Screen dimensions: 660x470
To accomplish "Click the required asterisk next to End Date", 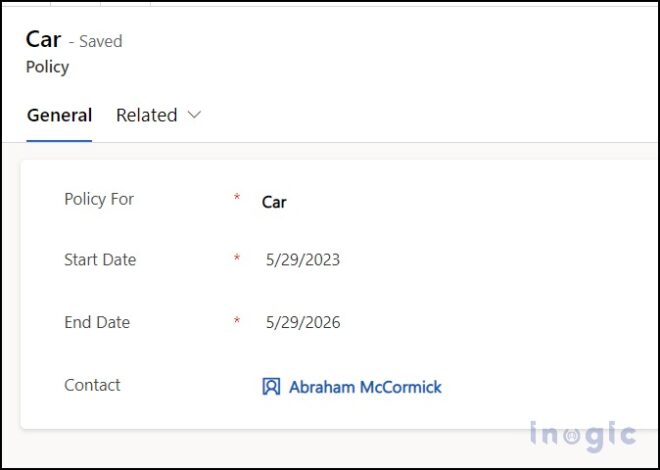I will click(x=237, y=321).
